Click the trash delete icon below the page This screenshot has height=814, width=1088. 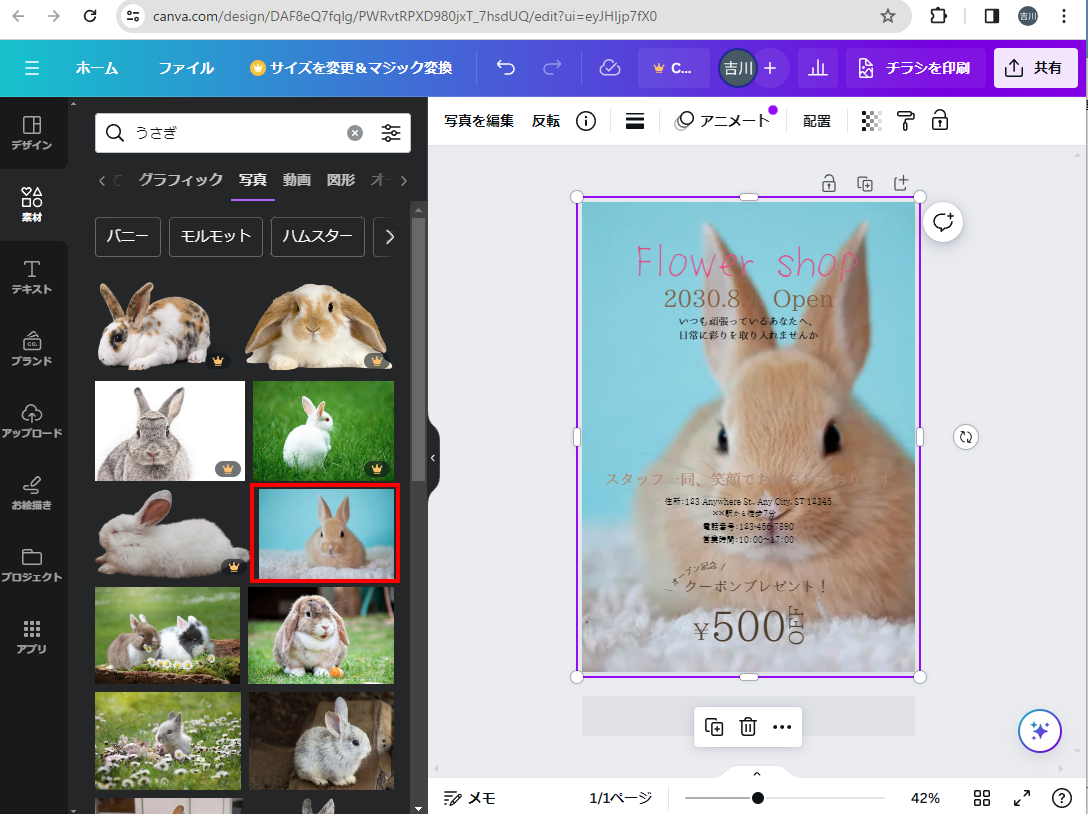tap(748, 727)
